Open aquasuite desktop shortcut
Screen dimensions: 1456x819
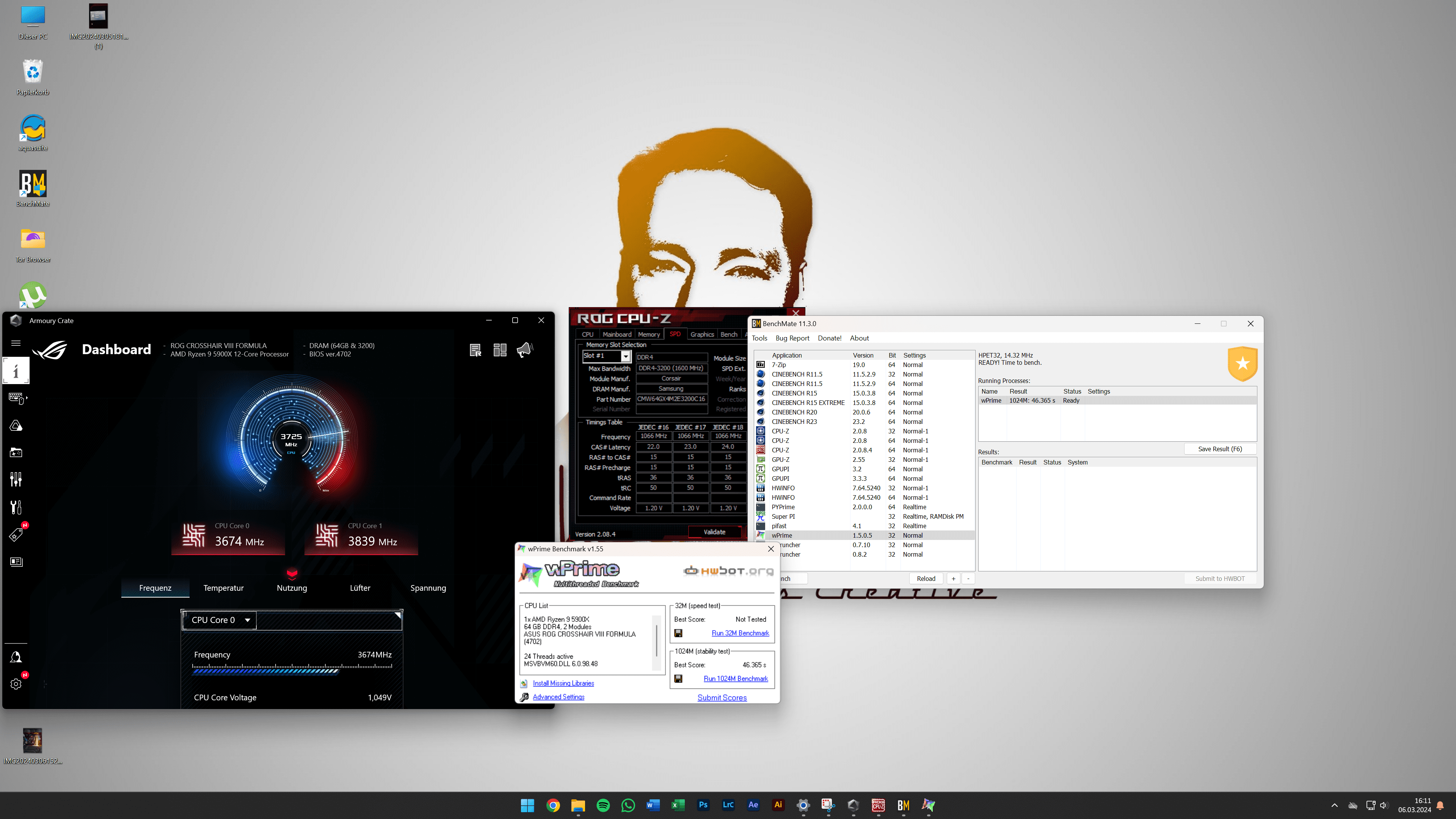point(33,133)
